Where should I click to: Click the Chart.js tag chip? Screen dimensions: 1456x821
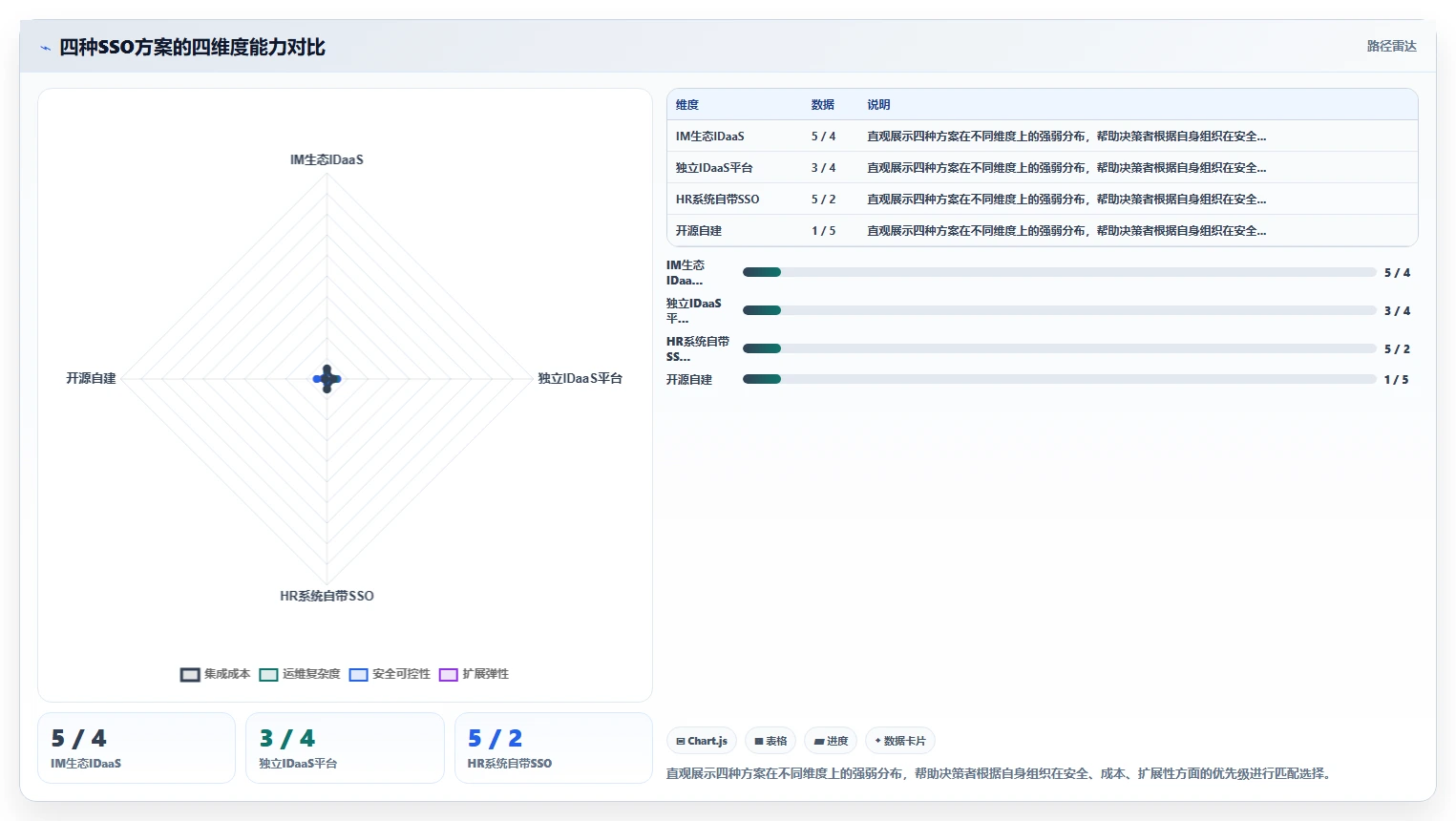click(x=702, y=741)
